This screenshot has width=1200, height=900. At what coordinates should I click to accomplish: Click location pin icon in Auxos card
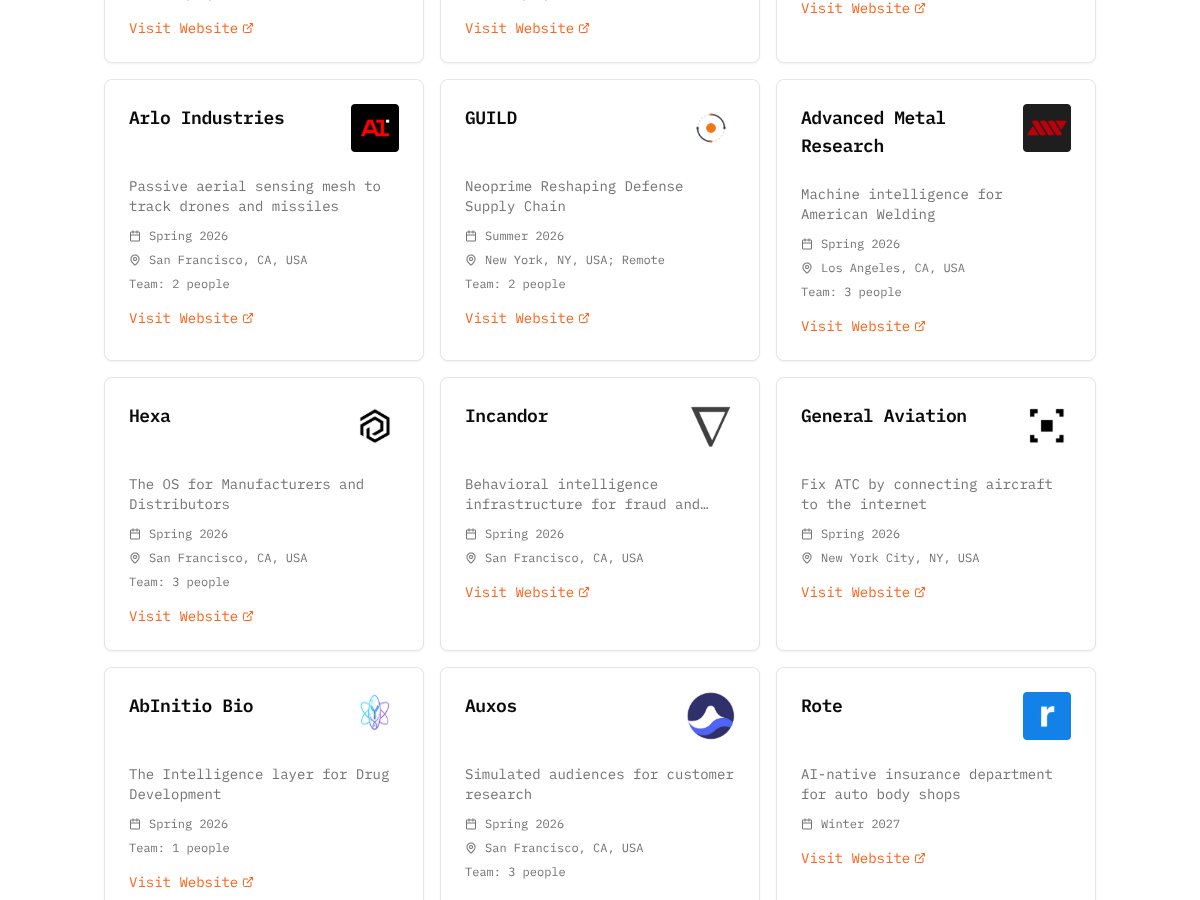(471, 848)
